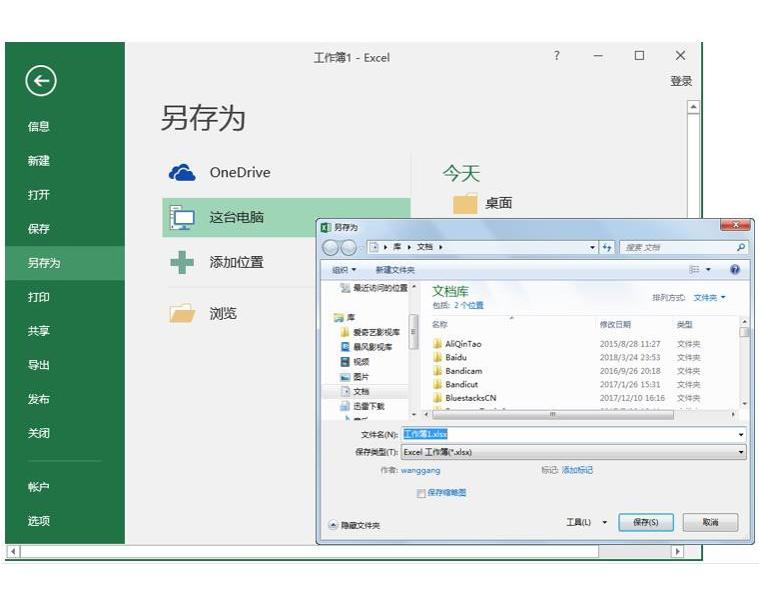Go back with dialog navigation back button
The width and height of the screenshot is (759, 613).
point(331,247)
